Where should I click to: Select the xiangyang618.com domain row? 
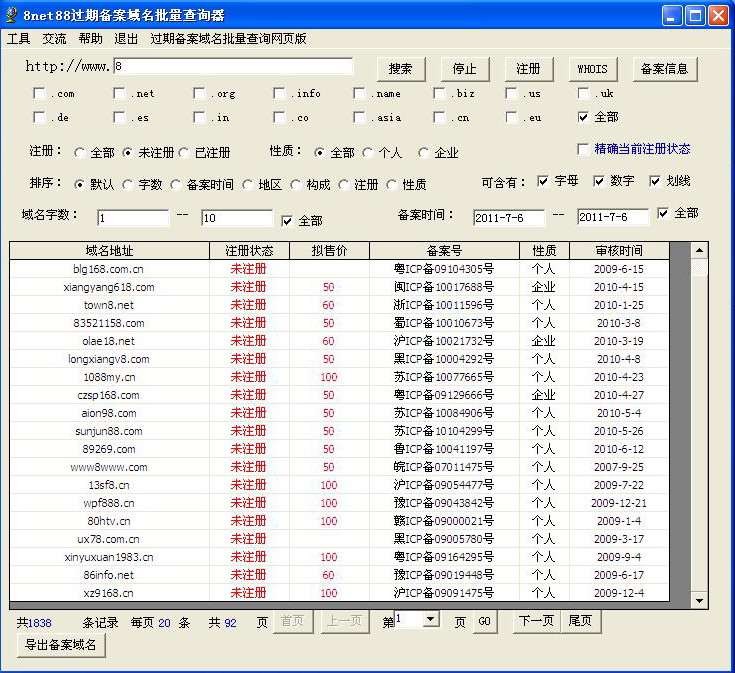click(x=339, y=287)
